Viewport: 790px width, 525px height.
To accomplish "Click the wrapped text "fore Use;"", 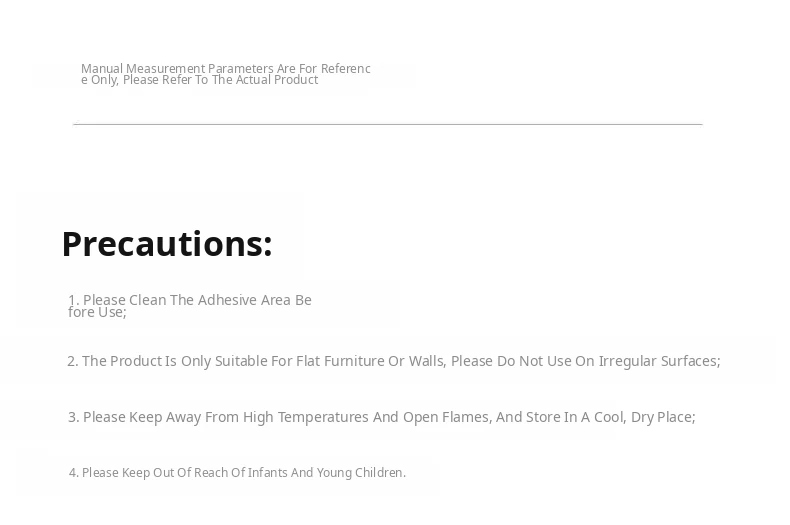I will coord(97,312).
